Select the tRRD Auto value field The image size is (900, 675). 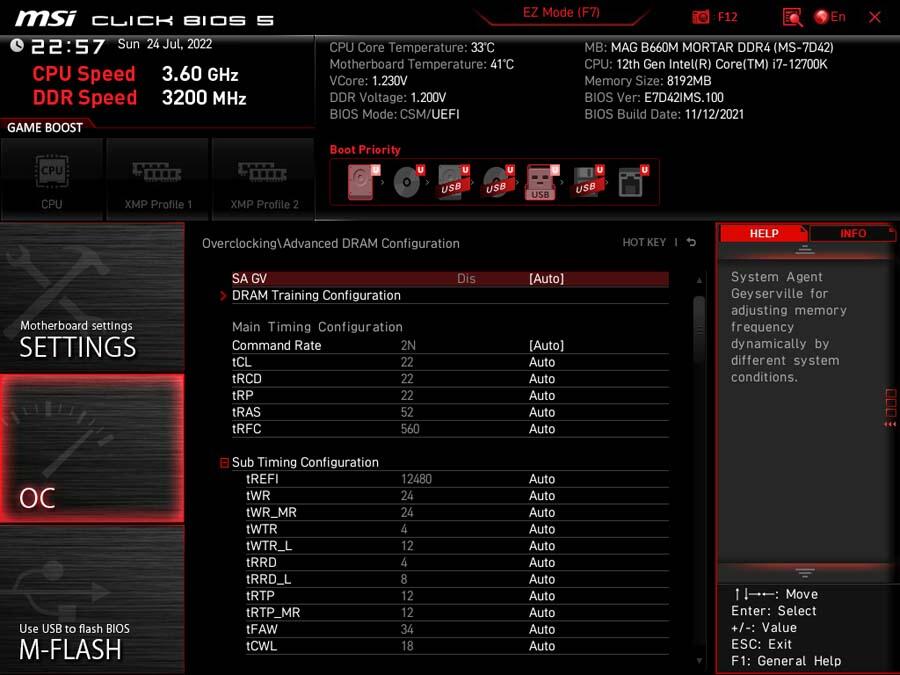click(542, 562)
